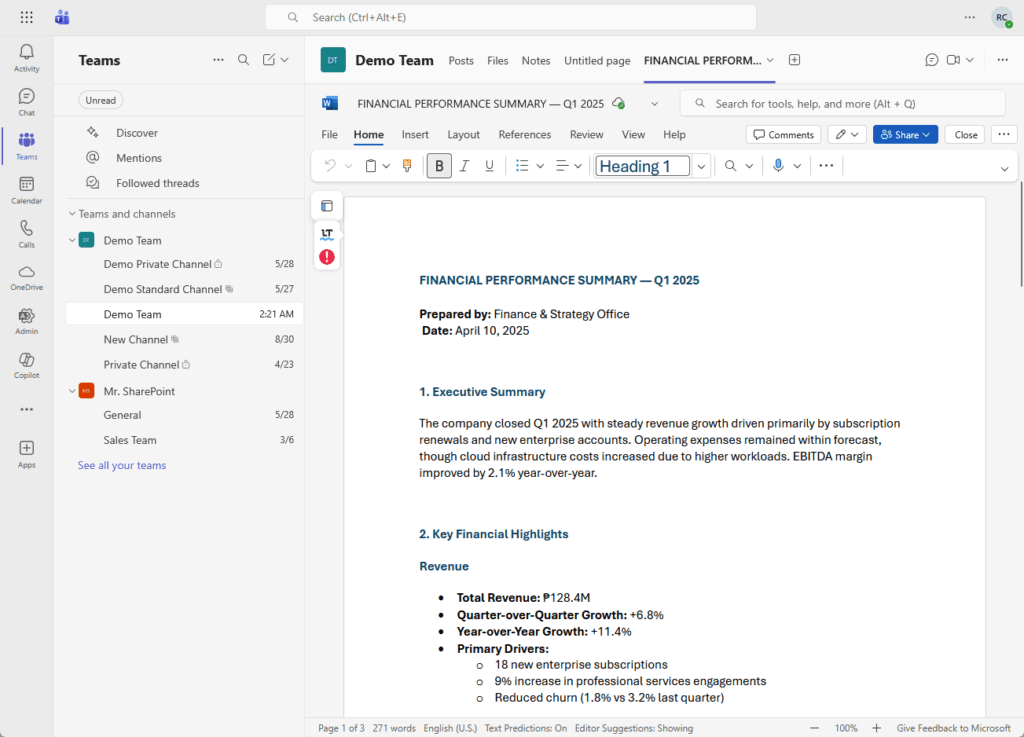Collapse Teams and channels section
This screenshot has height=737, width=1024.
coord(72,213)
